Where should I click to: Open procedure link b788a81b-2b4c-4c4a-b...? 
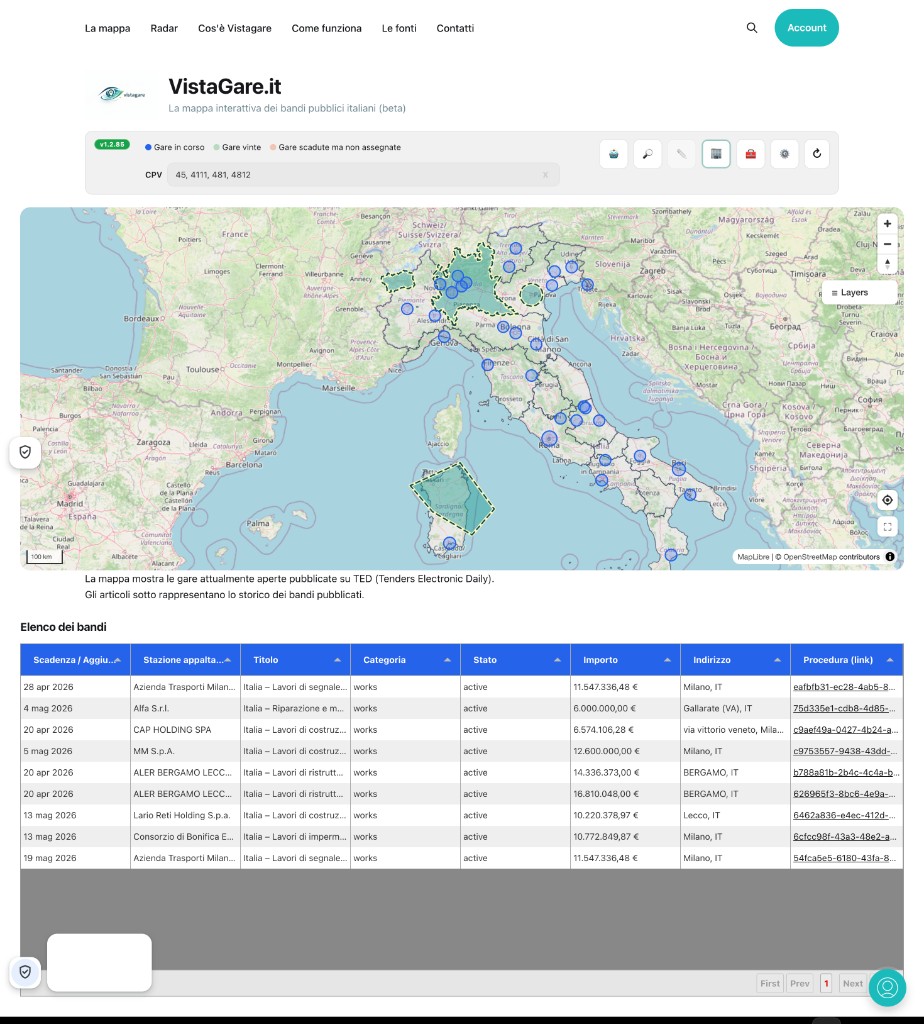(846, 773)
